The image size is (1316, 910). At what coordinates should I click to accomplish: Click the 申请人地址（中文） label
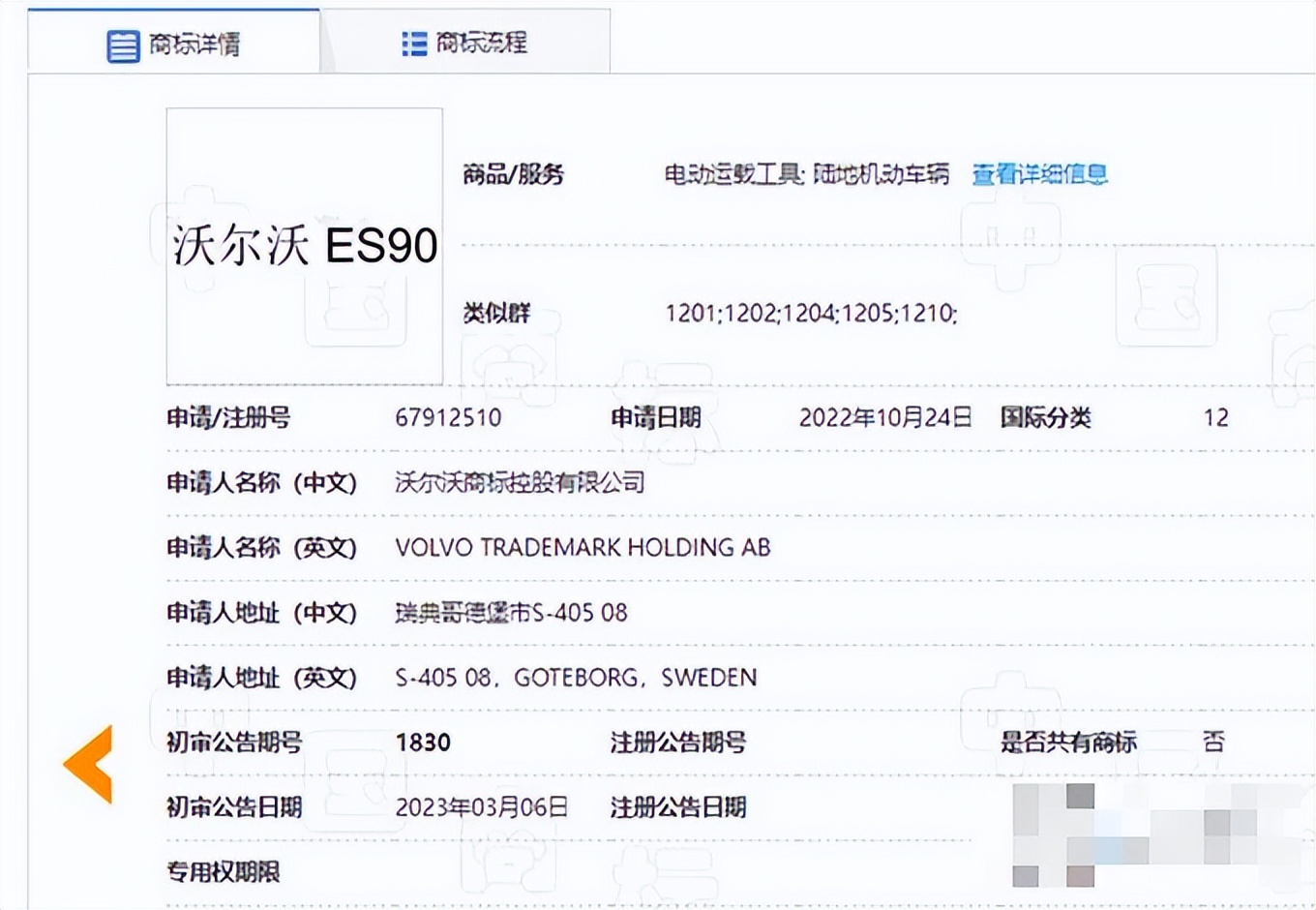coord(261,613)
